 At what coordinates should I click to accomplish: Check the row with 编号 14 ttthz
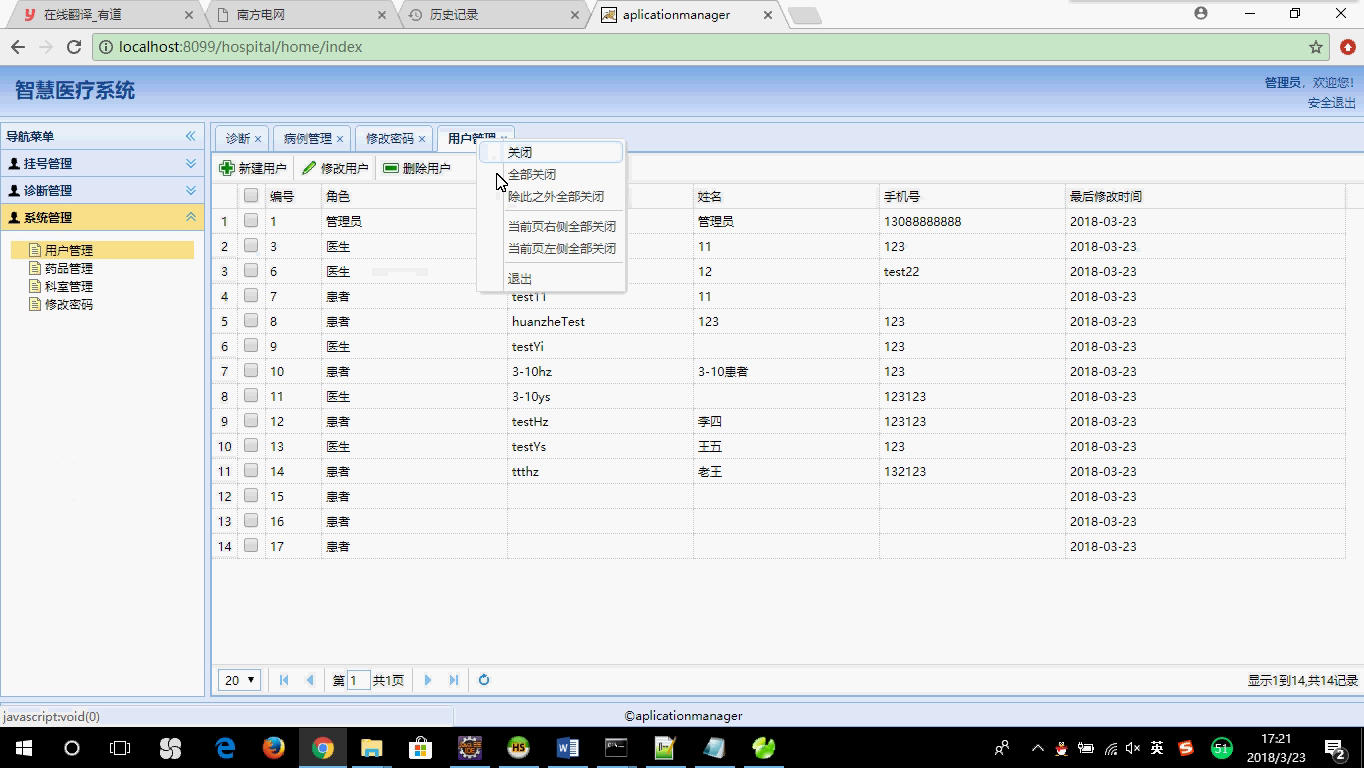click(251, 471)
